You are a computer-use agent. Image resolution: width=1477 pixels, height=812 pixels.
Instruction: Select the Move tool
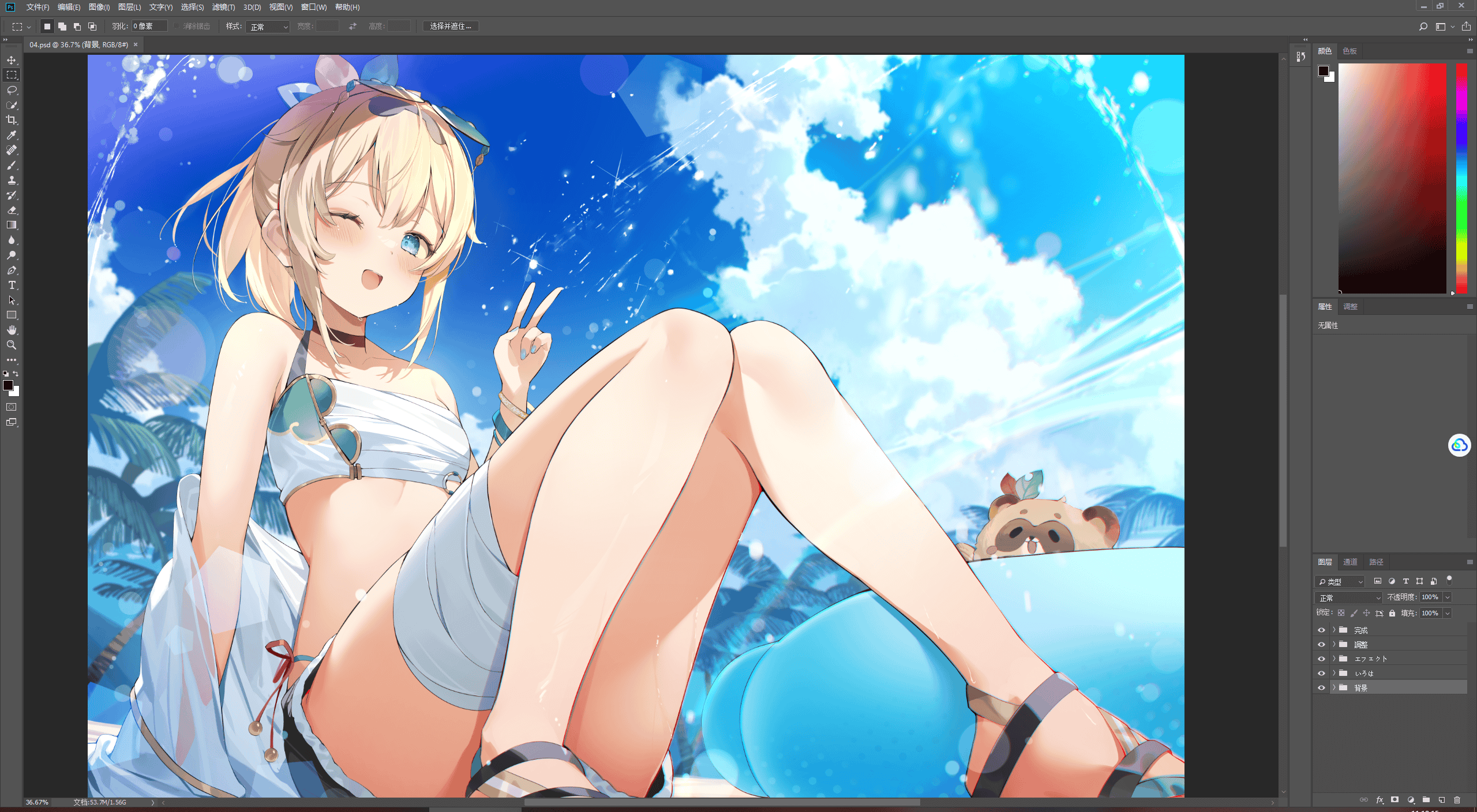(x=12, y=60)
